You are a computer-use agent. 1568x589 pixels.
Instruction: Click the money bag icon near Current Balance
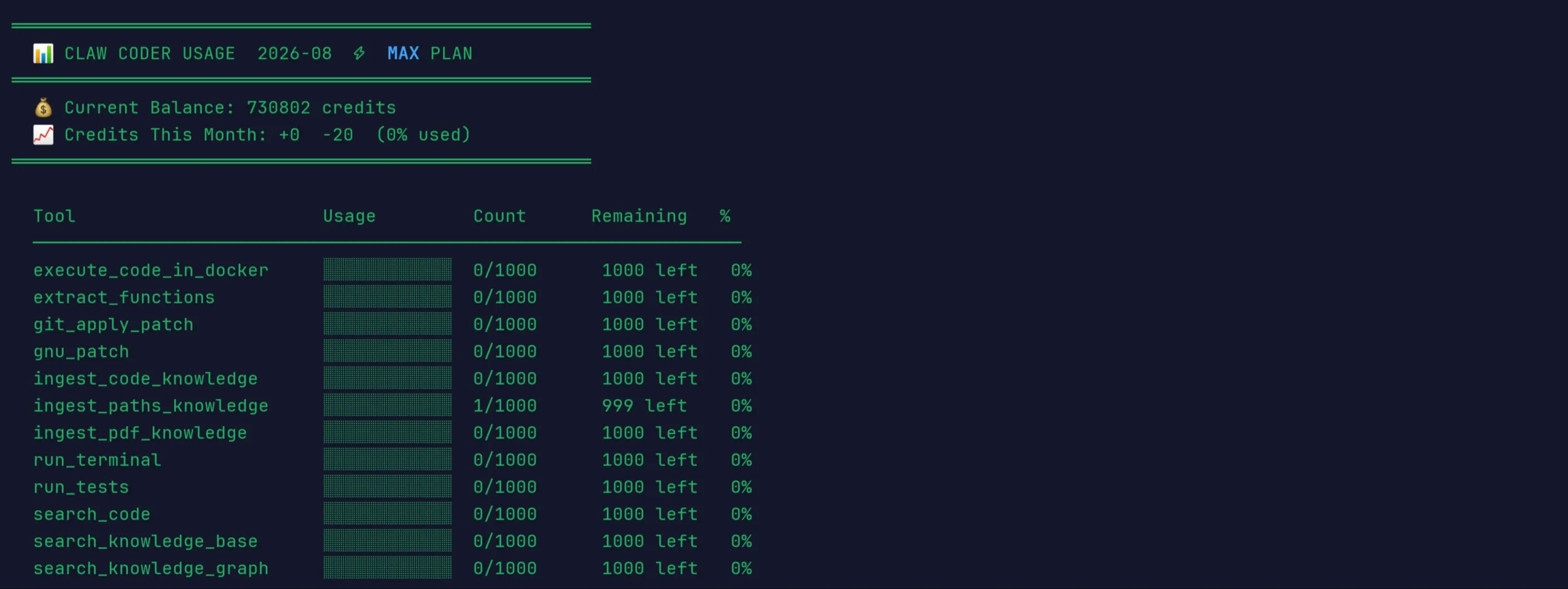click(43, 108)
